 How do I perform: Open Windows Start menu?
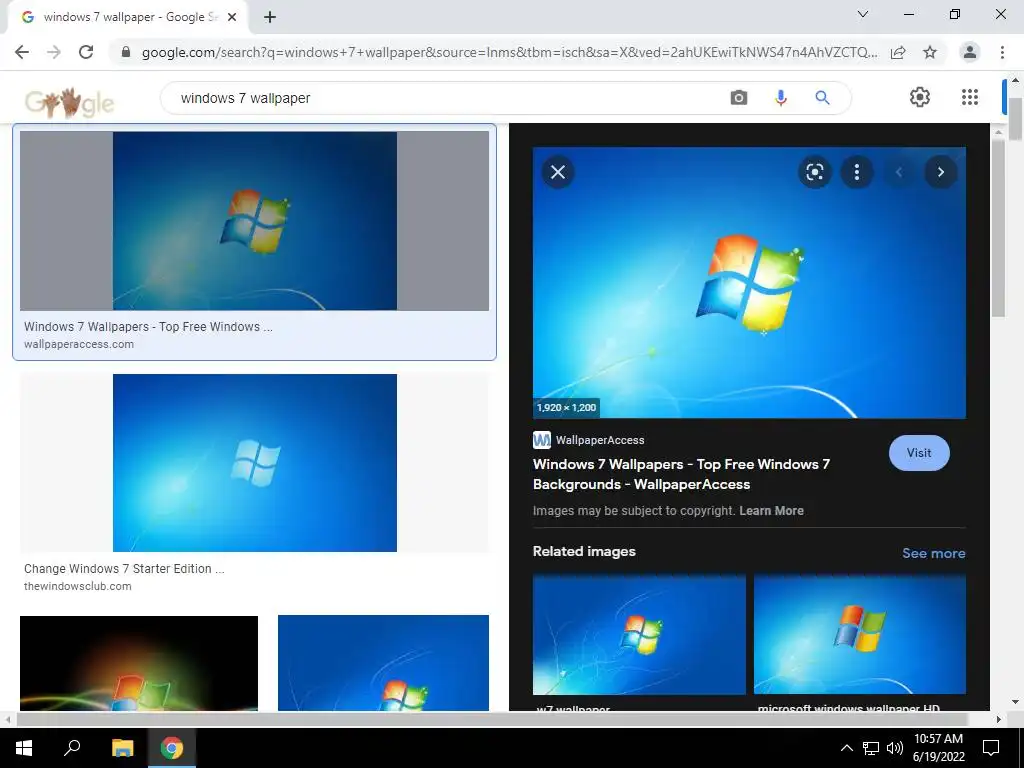point(24,748)
